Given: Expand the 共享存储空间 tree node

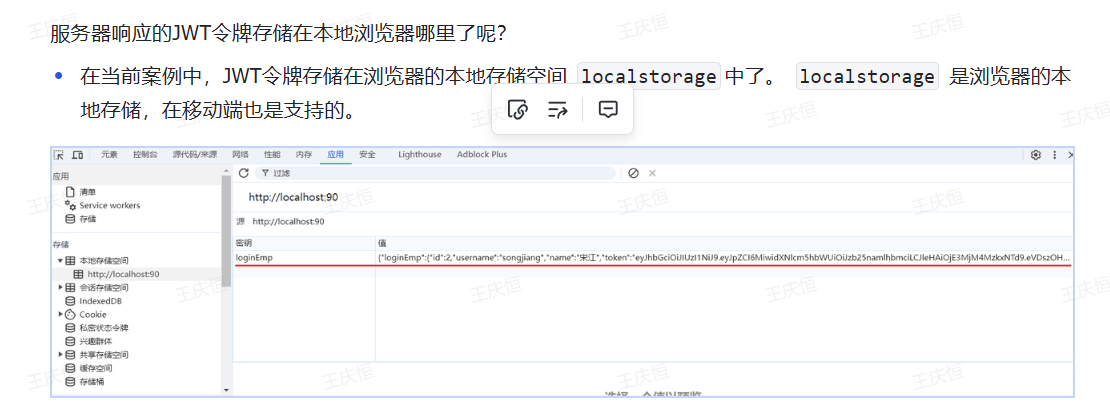Looking at the screenshot, I should coord(59,355).
